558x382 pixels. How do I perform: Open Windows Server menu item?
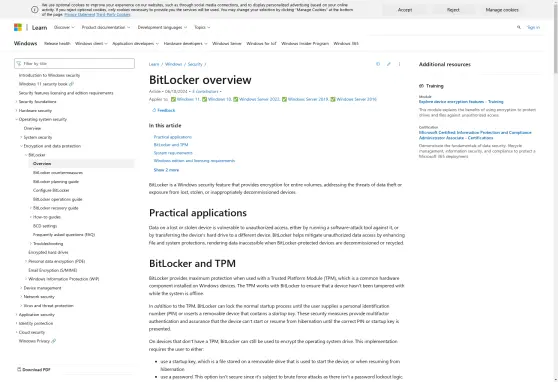(x=227, y=43)
